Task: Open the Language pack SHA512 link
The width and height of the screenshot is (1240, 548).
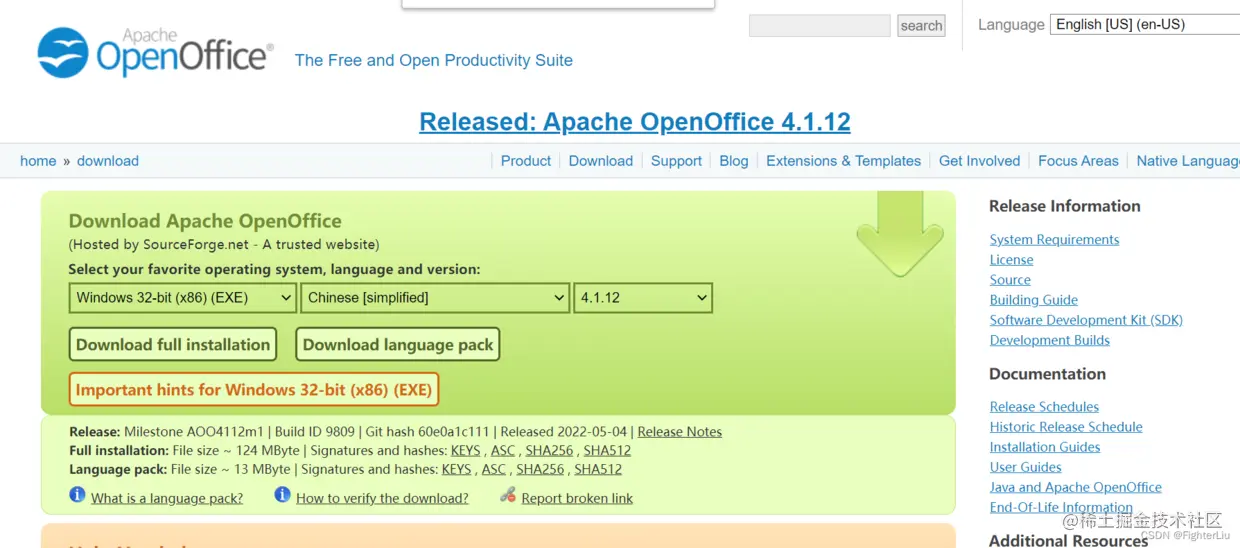Action: pos(599,469)
